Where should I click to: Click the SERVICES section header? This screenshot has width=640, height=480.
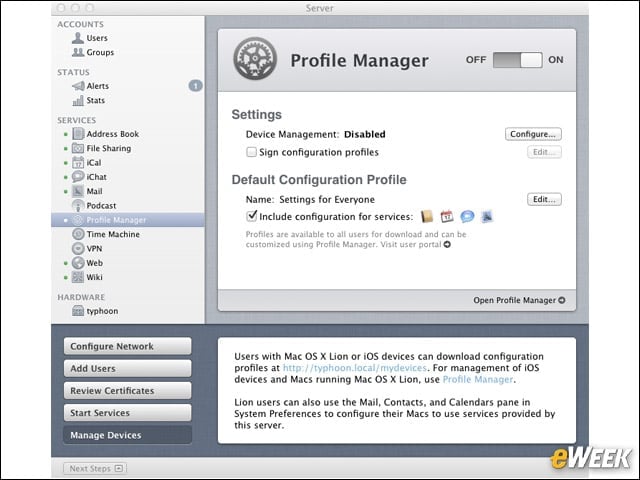(77, 120)
